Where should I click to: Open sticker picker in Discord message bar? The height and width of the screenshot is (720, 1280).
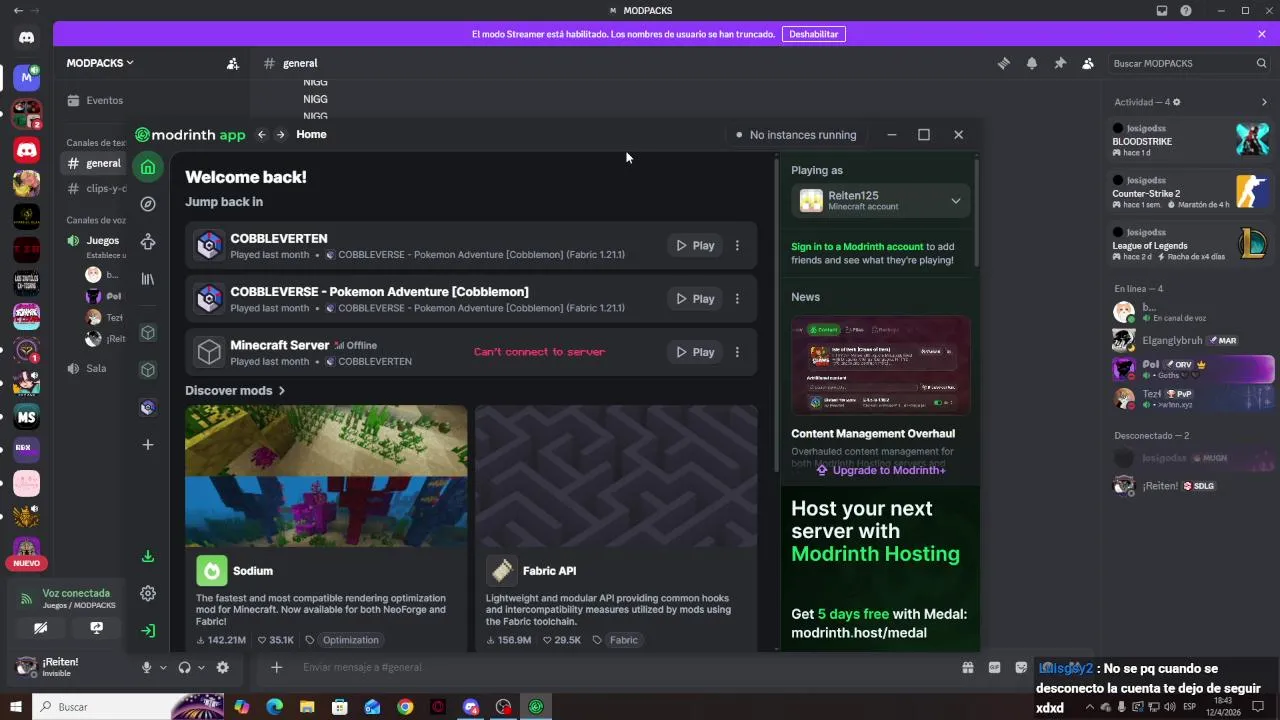click(1021, 667)
